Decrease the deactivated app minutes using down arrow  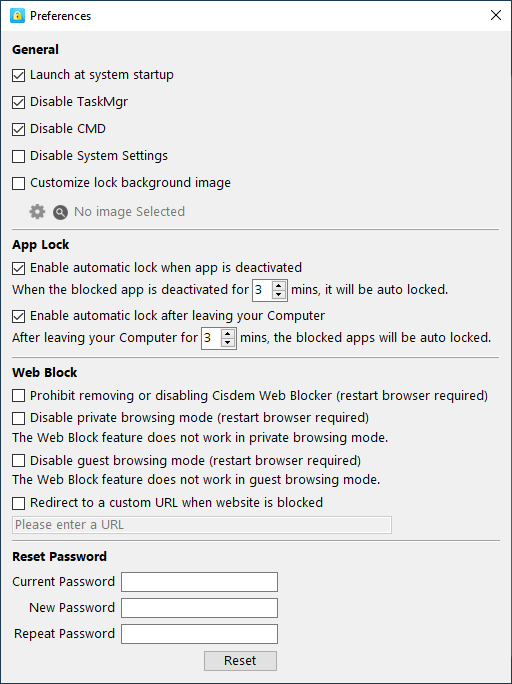[x=278, y=294]
